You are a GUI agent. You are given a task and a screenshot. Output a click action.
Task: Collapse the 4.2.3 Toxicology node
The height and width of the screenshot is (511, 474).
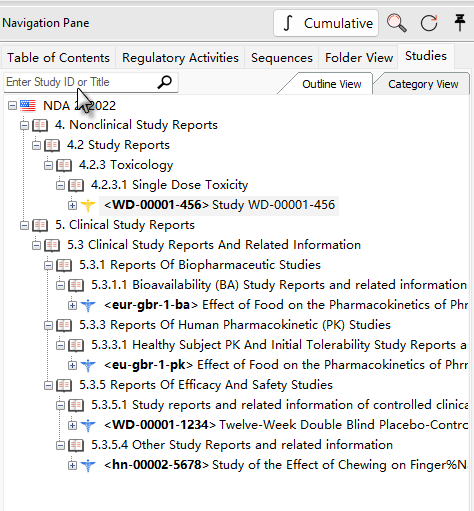48,166
